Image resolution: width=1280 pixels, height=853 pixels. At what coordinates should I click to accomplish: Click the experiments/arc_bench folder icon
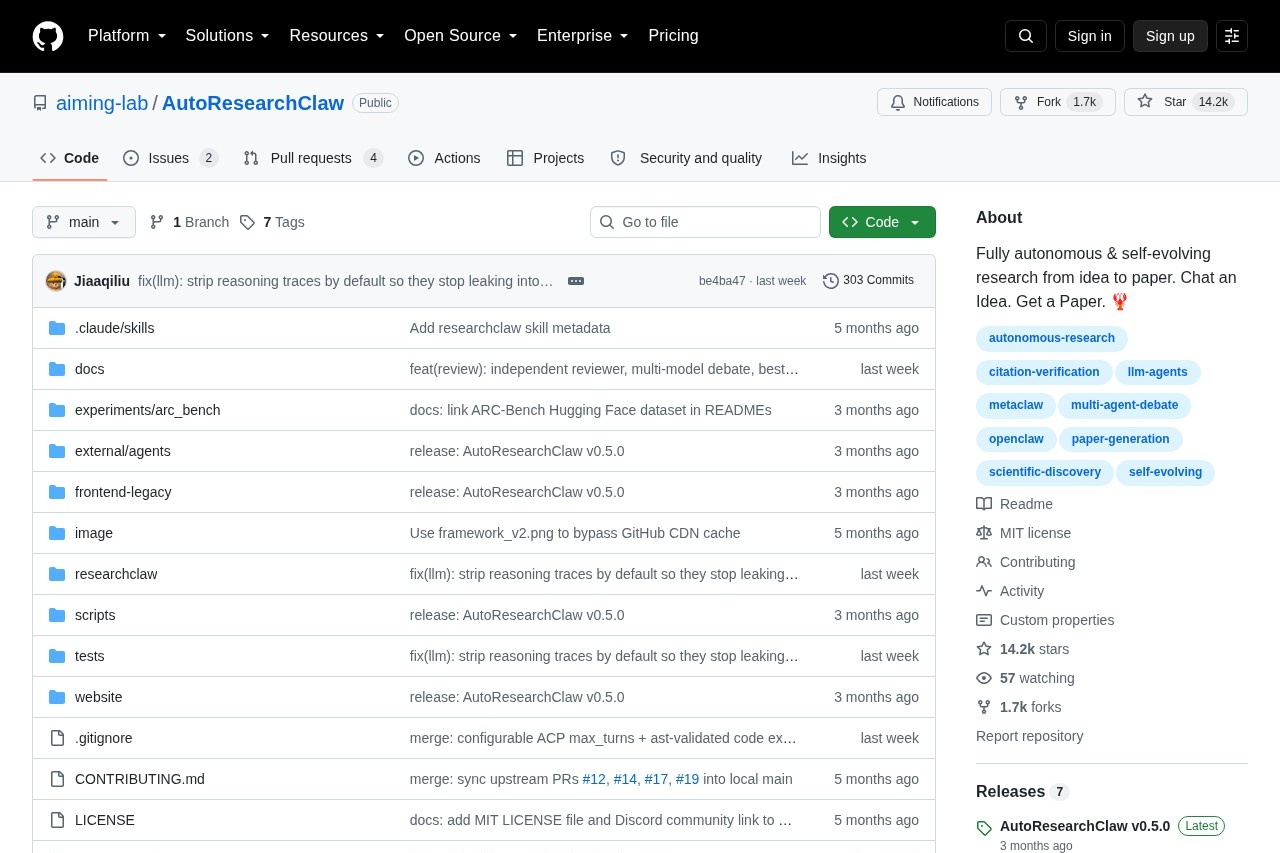coord(57,410)
